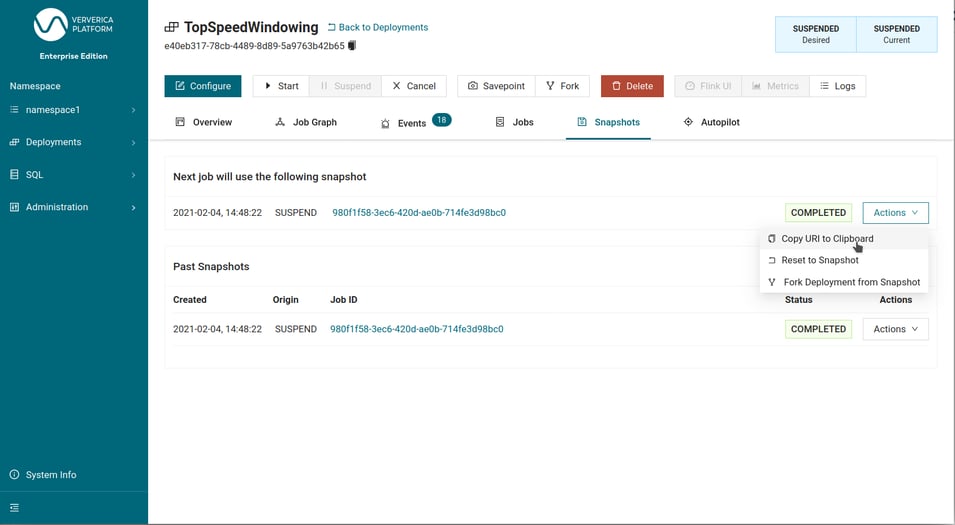This screenshot has height=525, width=955.
Task: Click Back to Deployments
Action: (378, 27)
